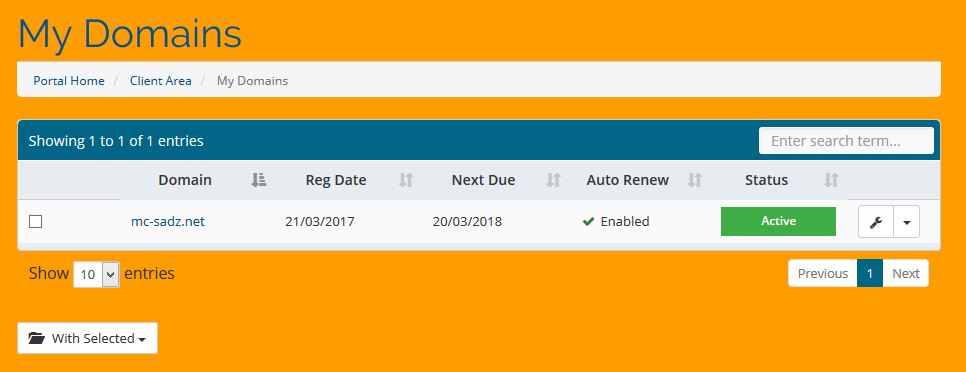Click the Previous pagination button

tap(822, 273)
